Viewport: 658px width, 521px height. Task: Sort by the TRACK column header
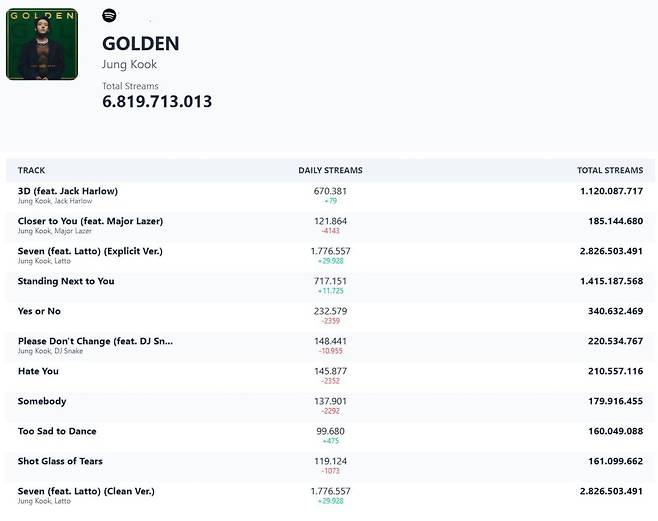[x=31, y=170]
